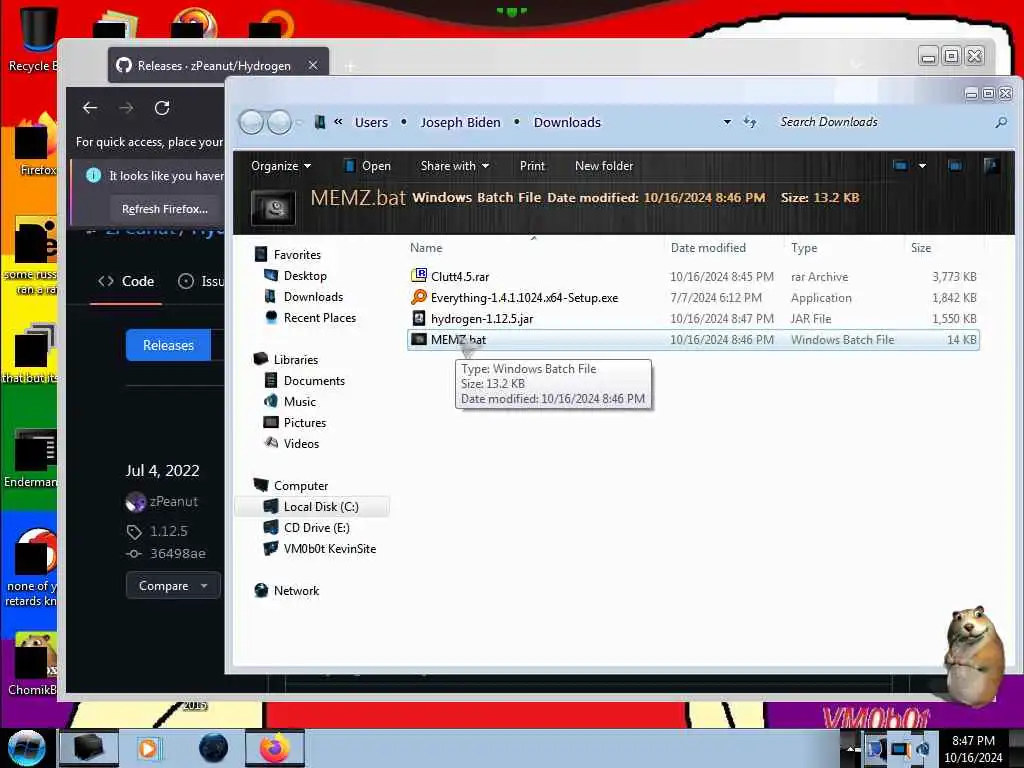This screenshot has height=768, width=1024.
Task: Click the Desktop icon under Favorites
Action: tap(270, 275)
